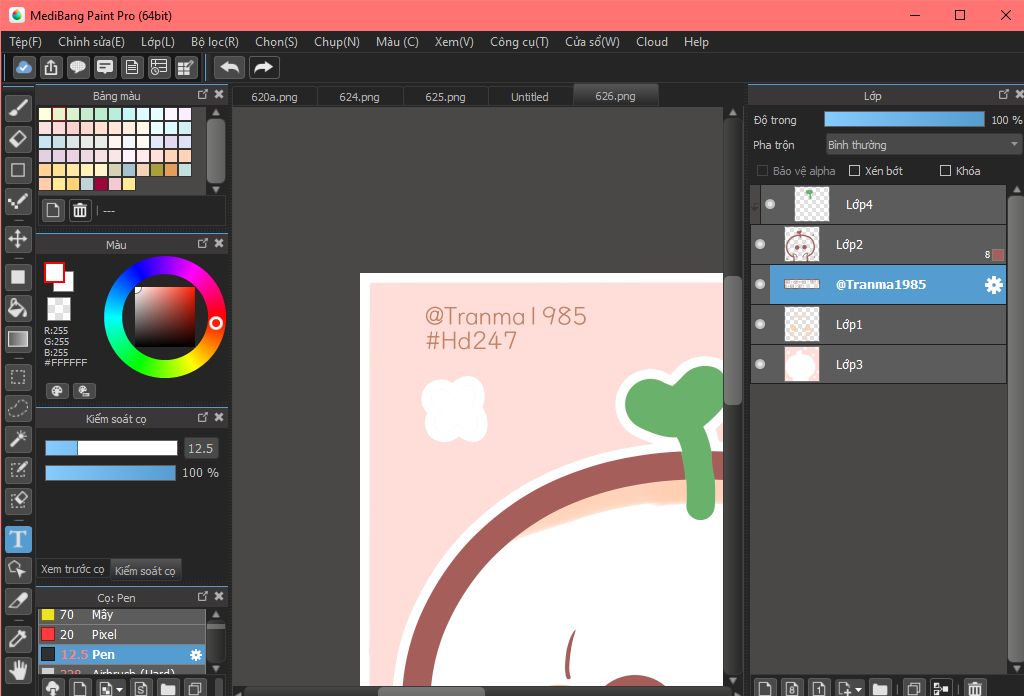The width and height of the screenshot is (1024, 696).
Task: Close the Bảng màu panel
Action: coord(219,95)
